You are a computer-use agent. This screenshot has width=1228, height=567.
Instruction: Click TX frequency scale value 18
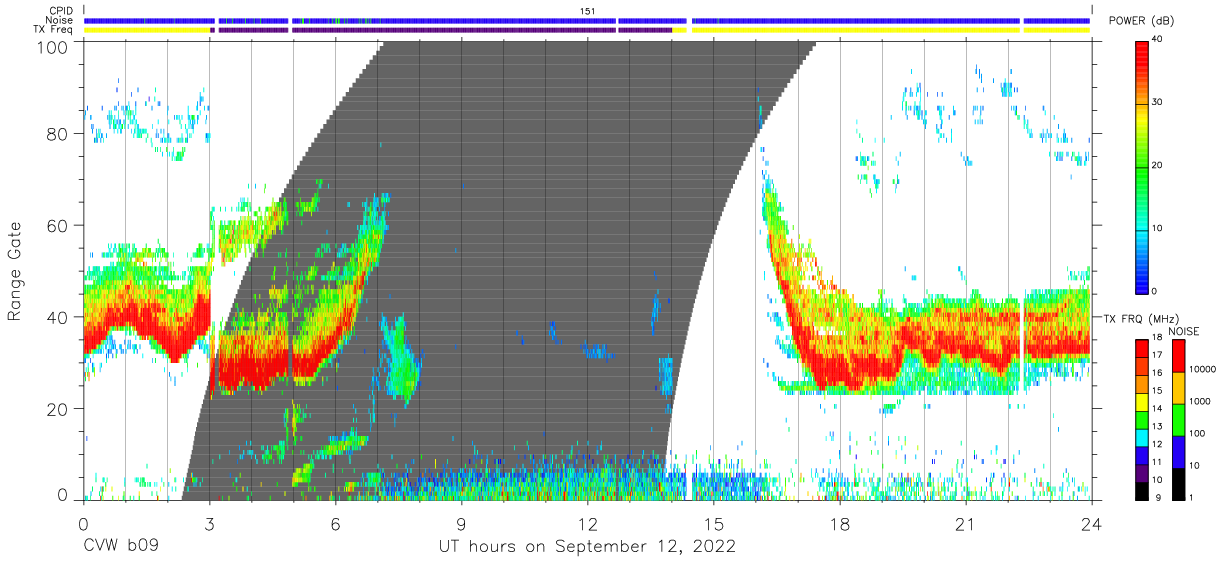click(x=1157, y=340)
